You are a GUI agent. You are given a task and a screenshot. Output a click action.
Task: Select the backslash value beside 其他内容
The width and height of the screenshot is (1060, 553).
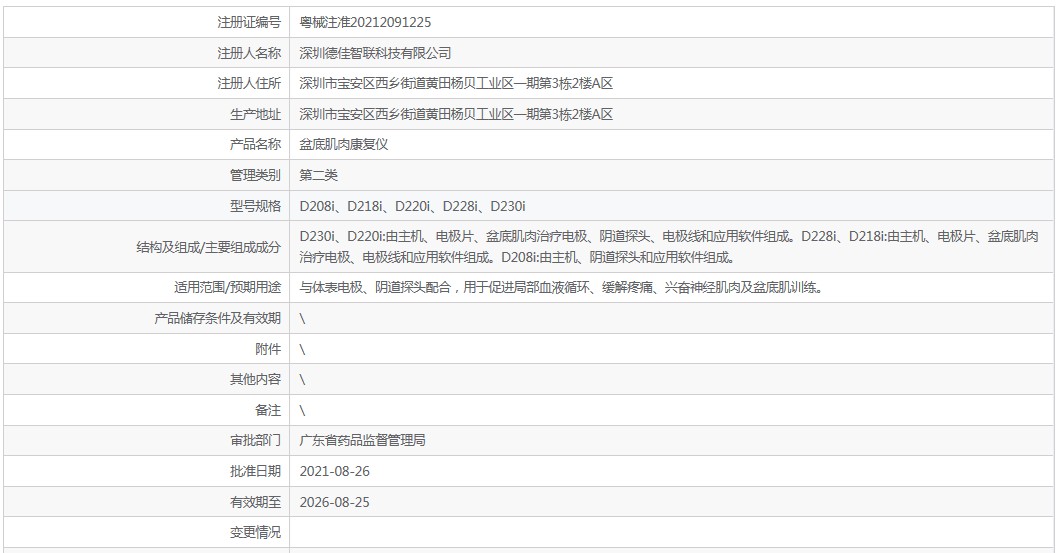302,380
